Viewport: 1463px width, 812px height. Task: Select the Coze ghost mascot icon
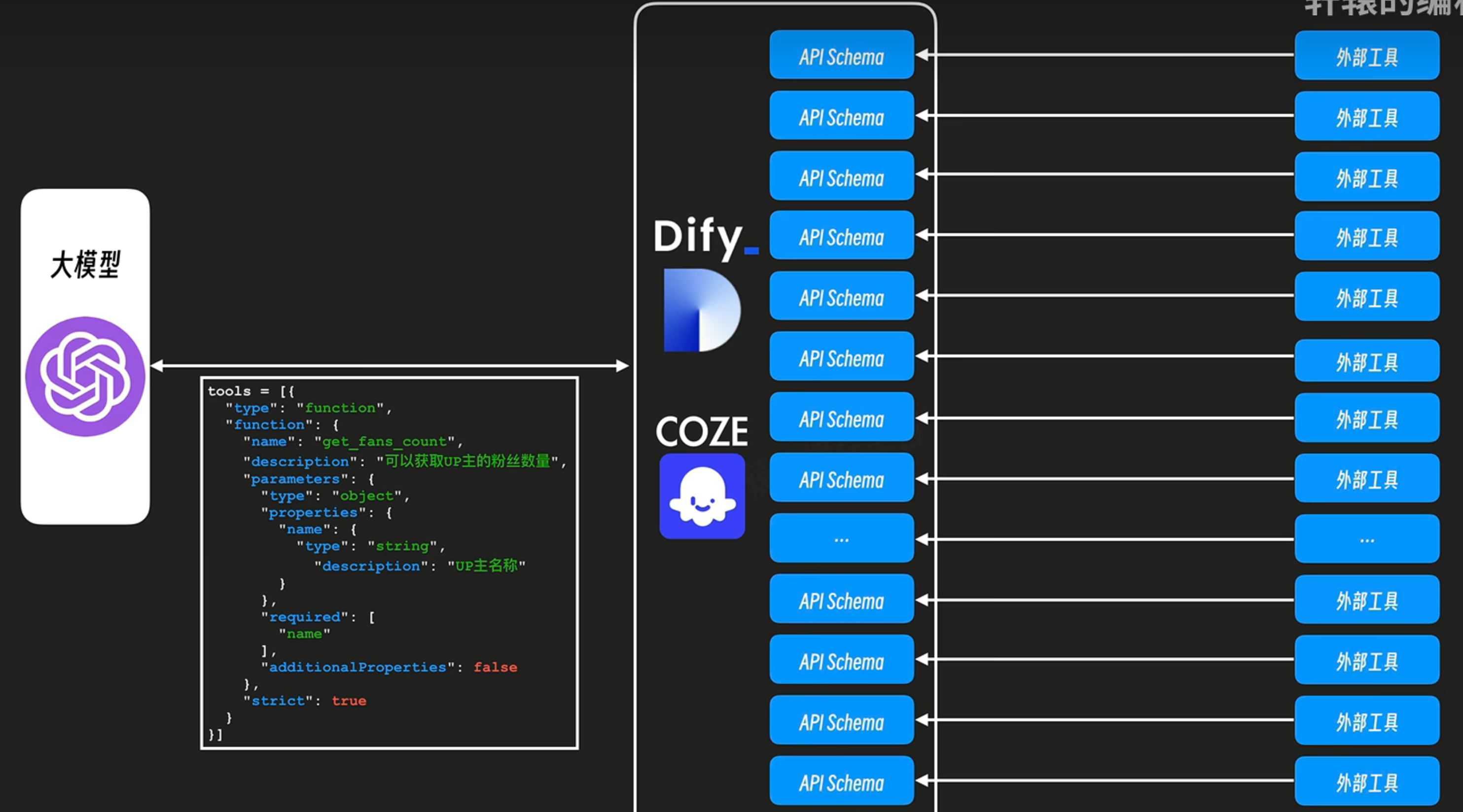pyautogui.click(x=702, y=495)
